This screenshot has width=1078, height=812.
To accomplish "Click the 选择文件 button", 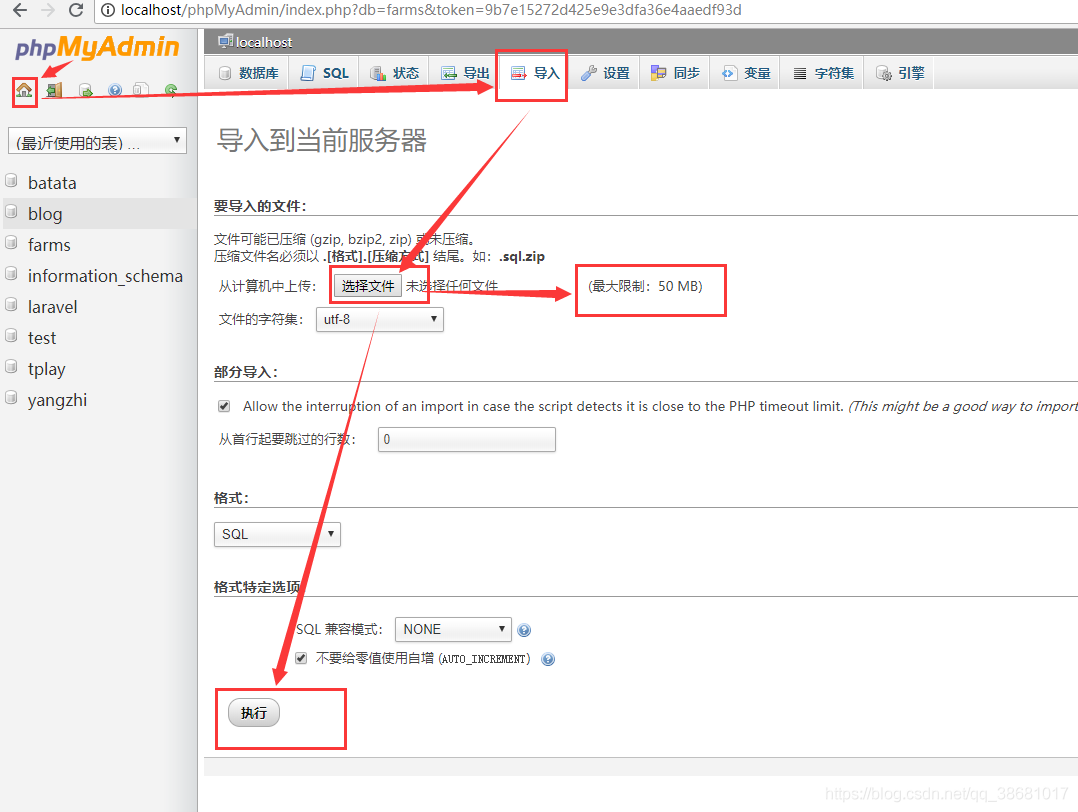I will (x=368, y=286).
